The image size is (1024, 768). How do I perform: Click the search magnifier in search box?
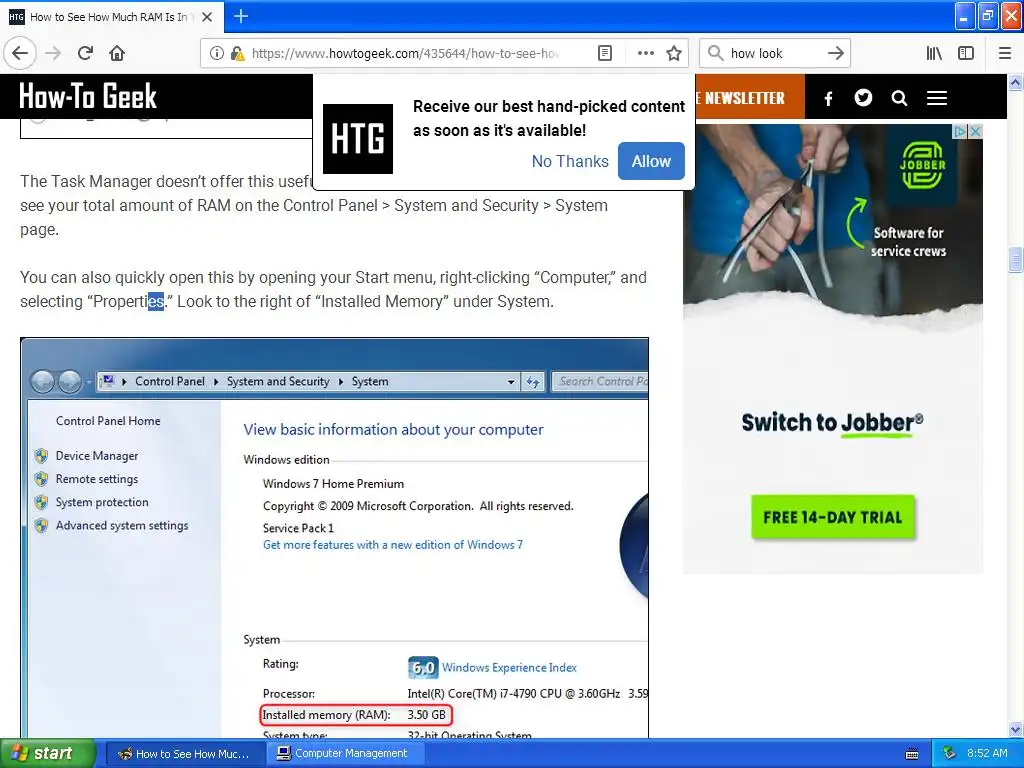click(x=715, y=53)
